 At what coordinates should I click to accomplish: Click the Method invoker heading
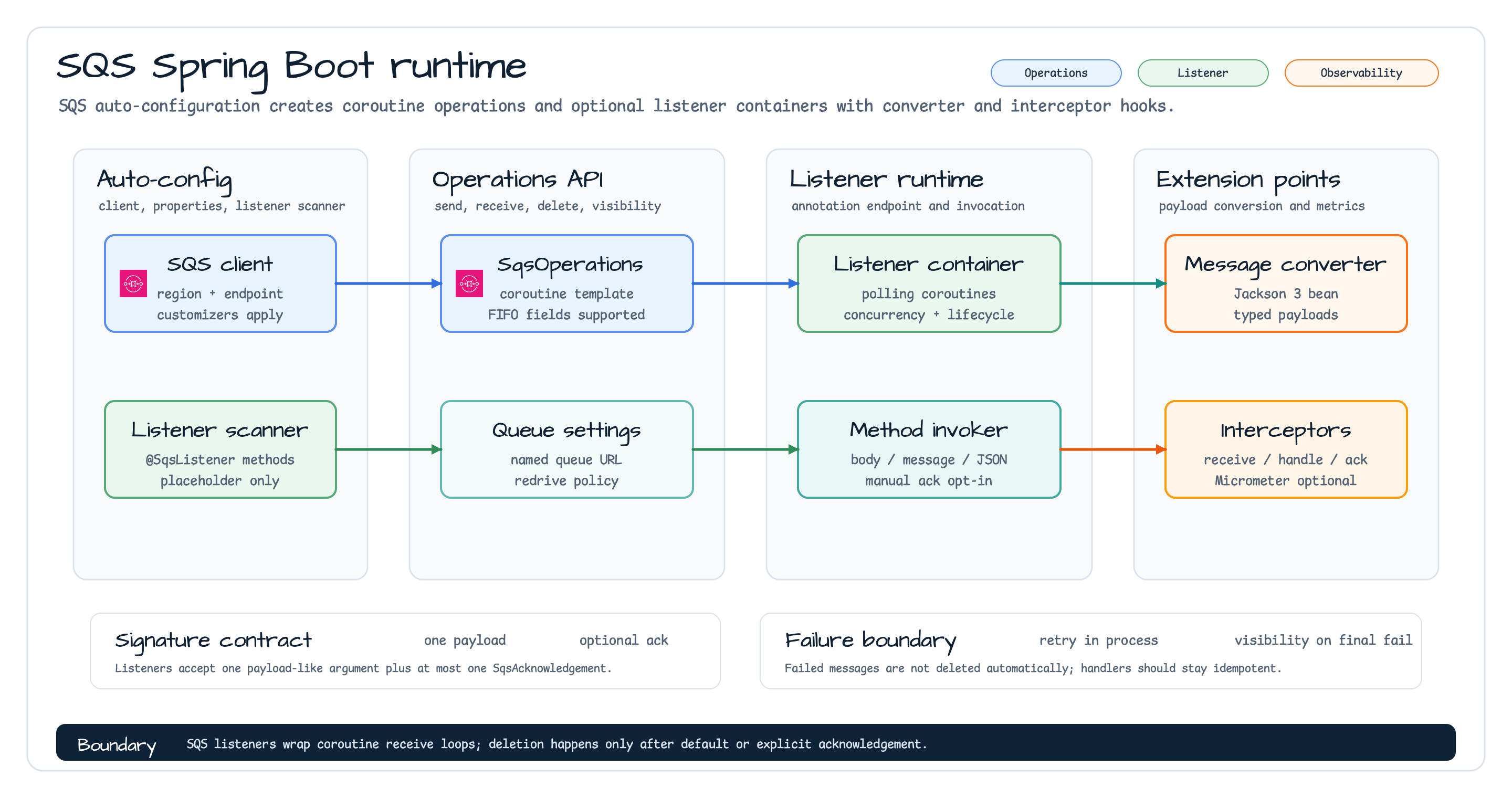[929, 430]
